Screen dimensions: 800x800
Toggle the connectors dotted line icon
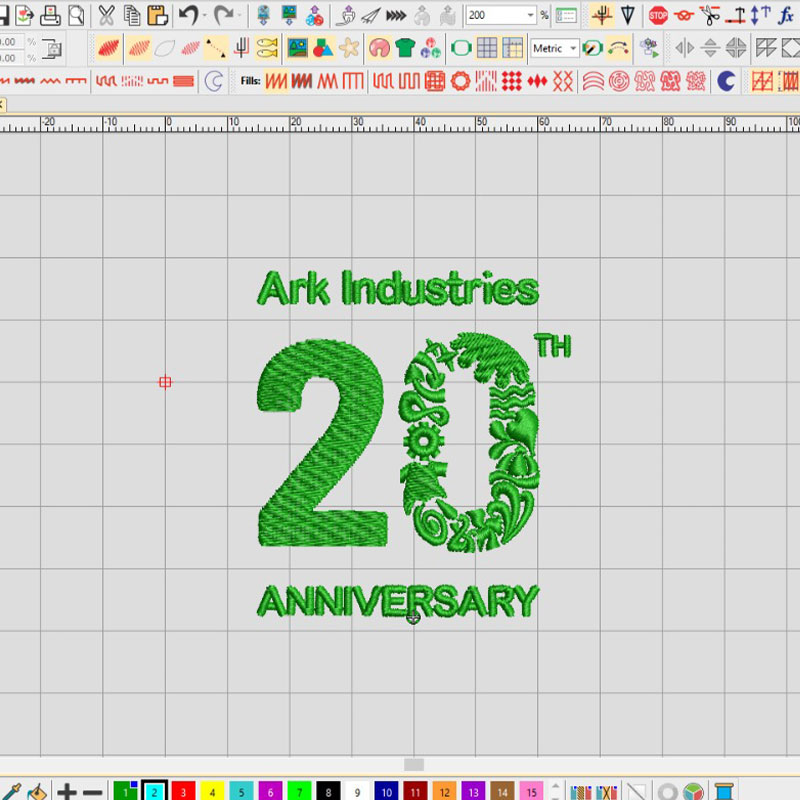click(x=215, y=48)
